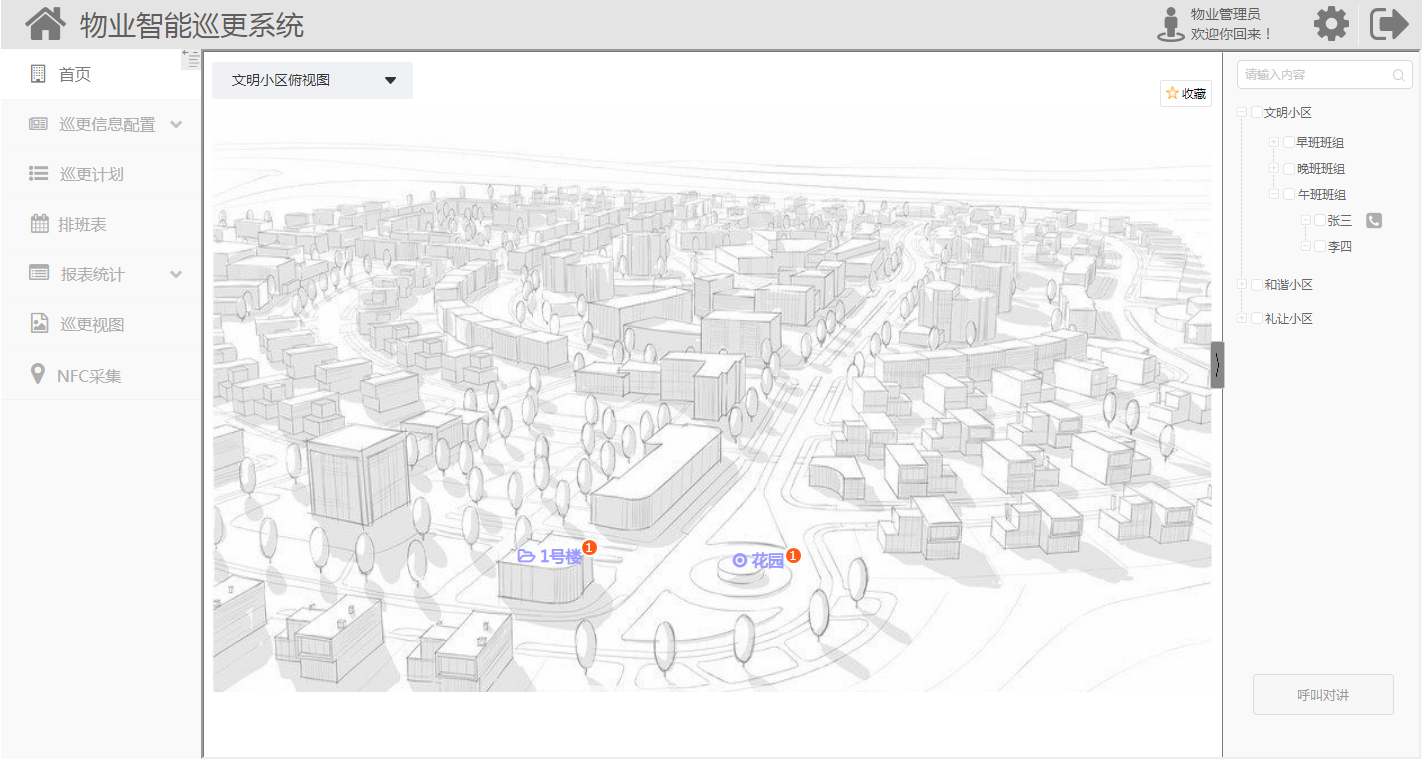Expand the 晚班班组 tree node
Screen dimensions: 1422x759
tap(1274, 168)
